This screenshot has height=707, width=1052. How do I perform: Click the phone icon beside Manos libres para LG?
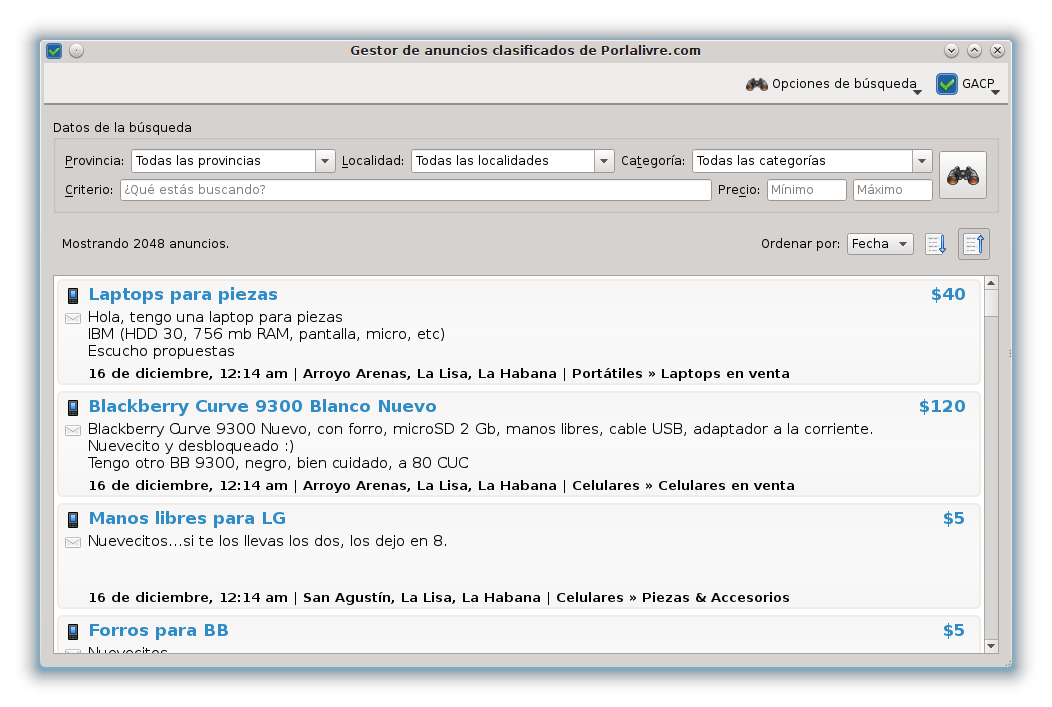pos(72,519)
